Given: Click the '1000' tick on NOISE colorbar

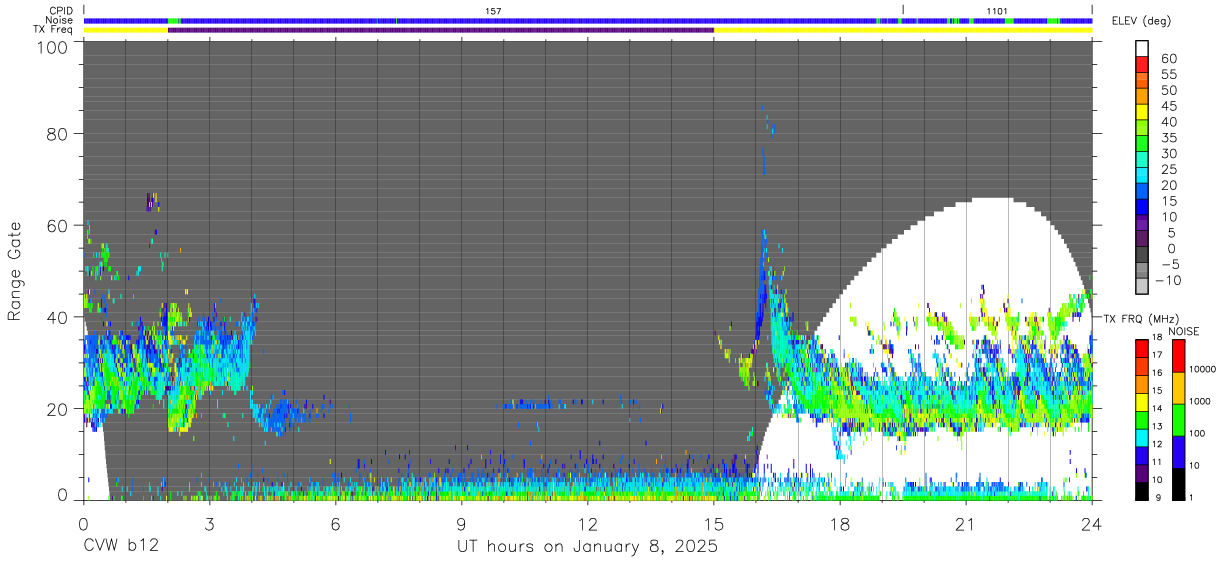Looking at the screenshot, I should click(x=1202, y=402).
